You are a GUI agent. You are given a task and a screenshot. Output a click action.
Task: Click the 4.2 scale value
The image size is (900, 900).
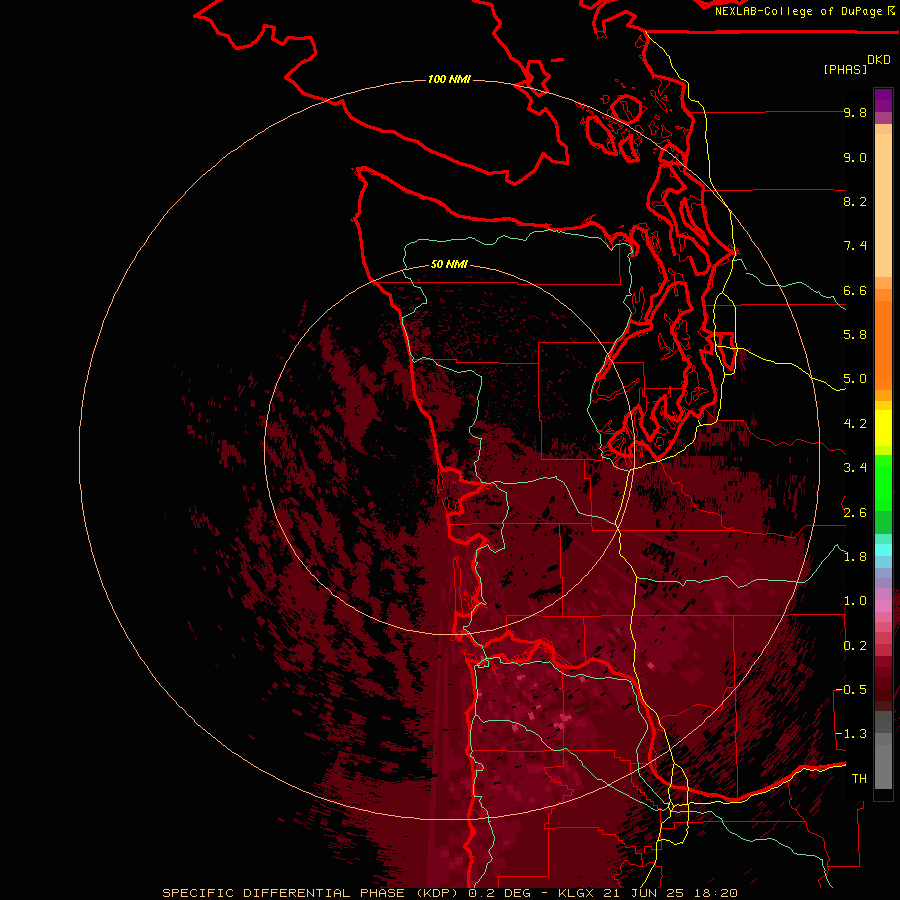(x=855, y=424)
